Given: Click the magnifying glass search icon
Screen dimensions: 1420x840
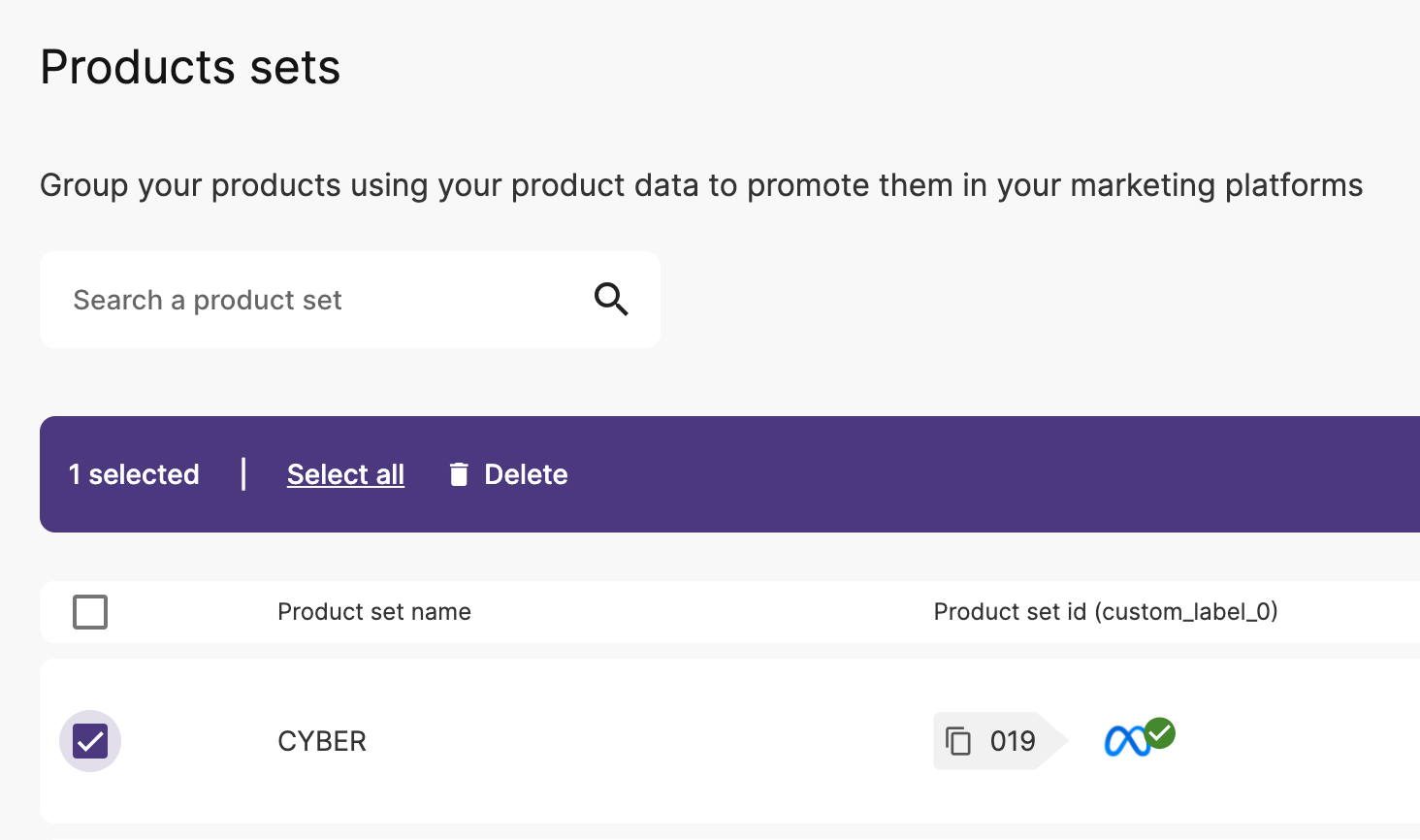Looking at the screenshot, I should 611,300.
